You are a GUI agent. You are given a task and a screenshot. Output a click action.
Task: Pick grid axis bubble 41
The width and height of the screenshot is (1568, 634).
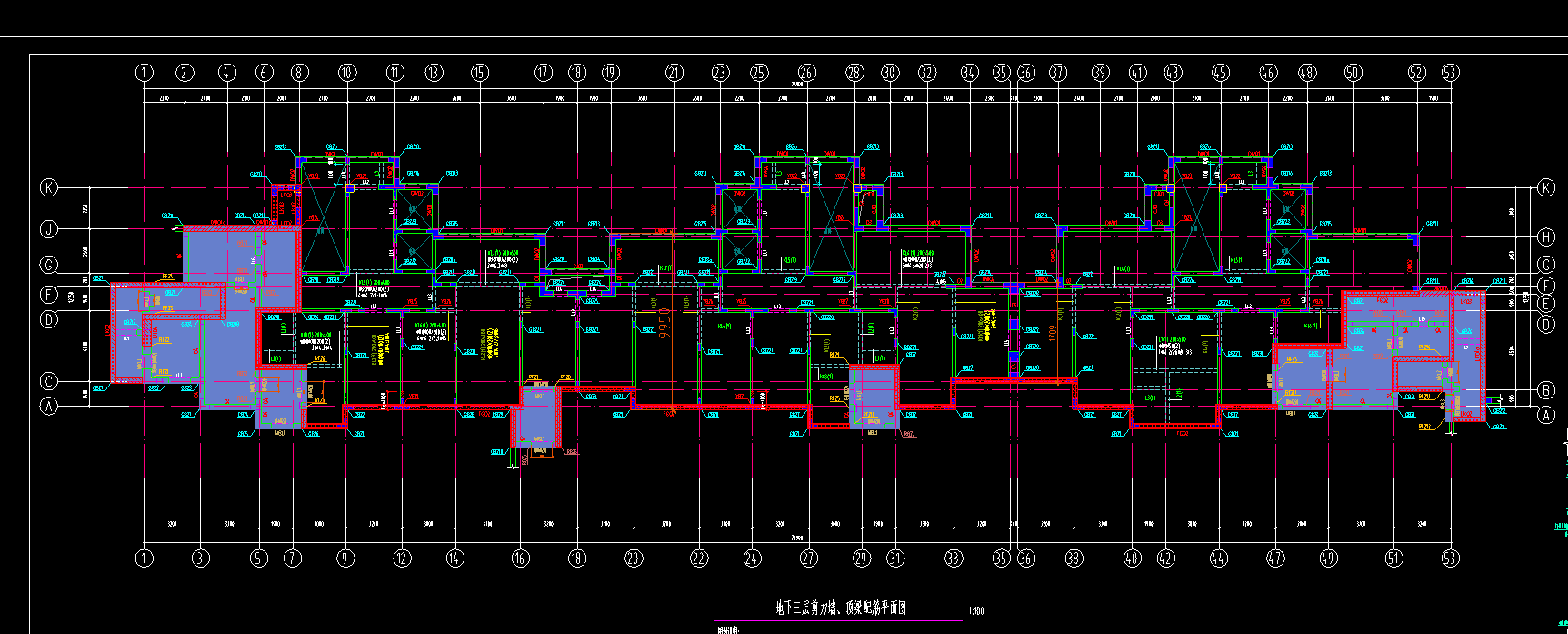(1138, 73)
